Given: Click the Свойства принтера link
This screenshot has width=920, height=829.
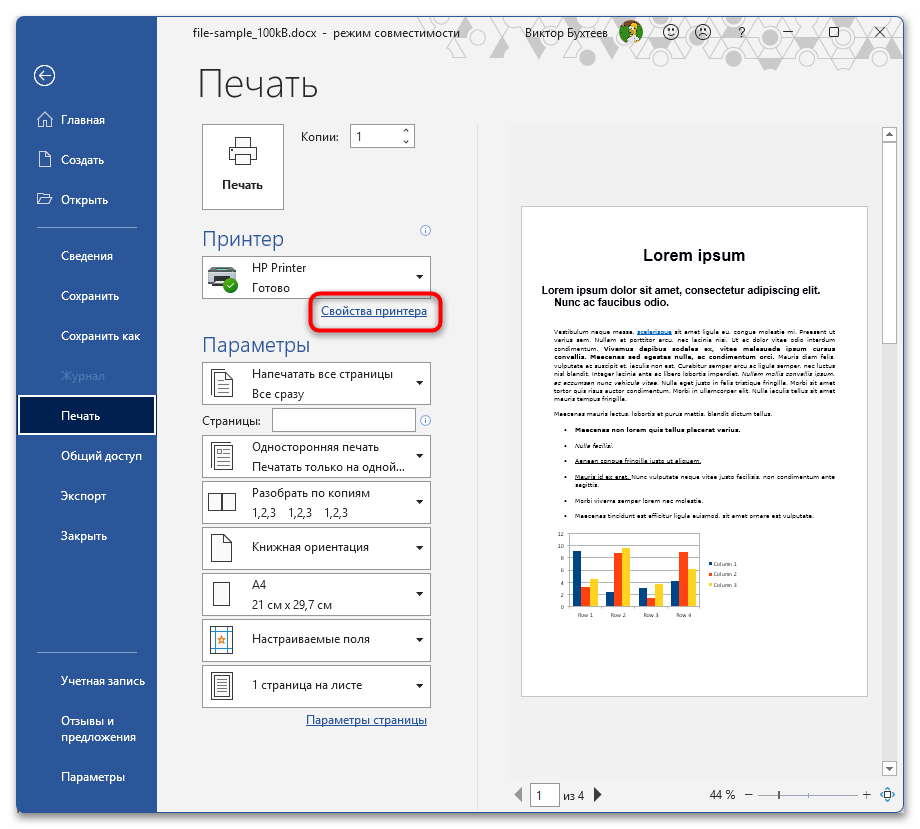Looking at the screenshot, I should [x=374, y=311].
